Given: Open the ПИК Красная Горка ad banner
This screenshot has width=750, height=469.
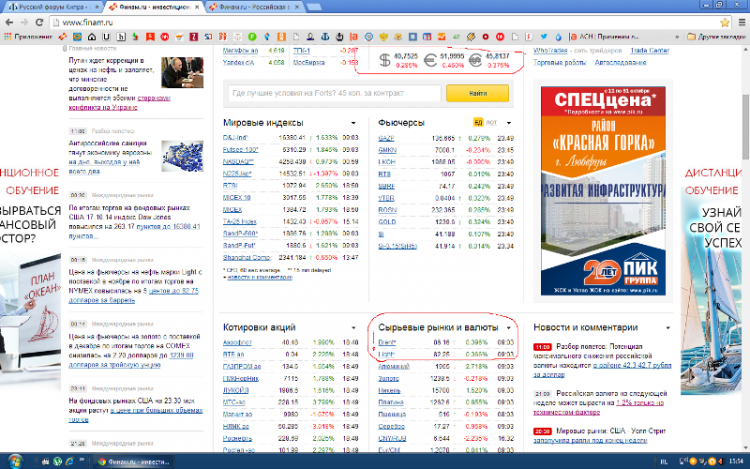Looking at the screenshot, I should pyautogui.click(x=603, y=190).
